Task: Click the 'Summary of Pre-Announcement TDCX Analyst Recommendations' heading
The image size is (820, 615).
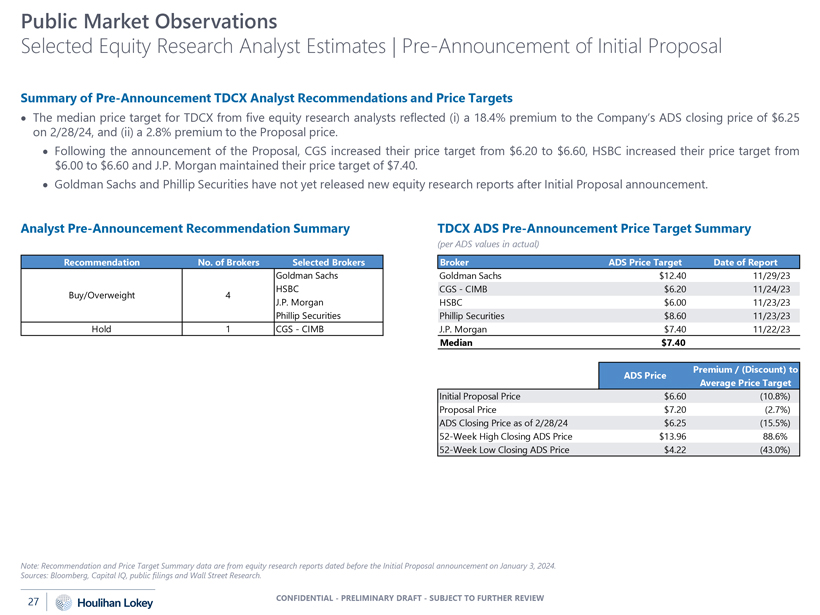Action: click(267, 98)
